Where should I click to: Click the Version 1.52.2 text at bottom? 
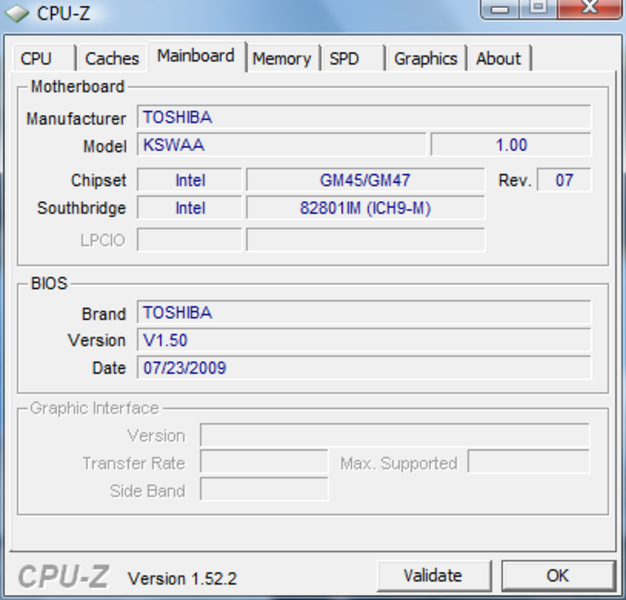[182, 578]
